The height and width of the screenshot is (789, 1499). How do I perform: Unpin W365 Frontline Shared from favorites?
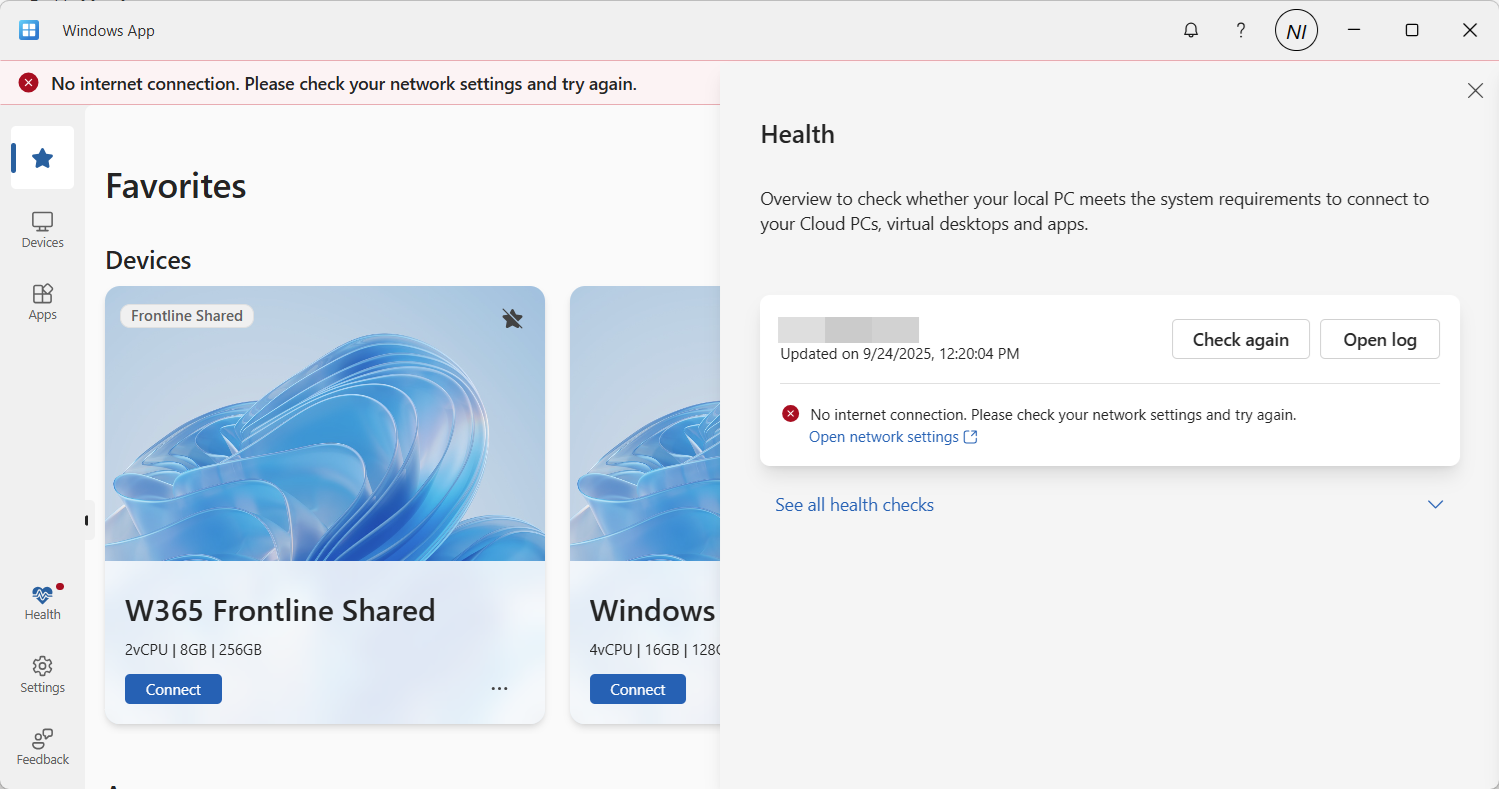click(512, 318)
